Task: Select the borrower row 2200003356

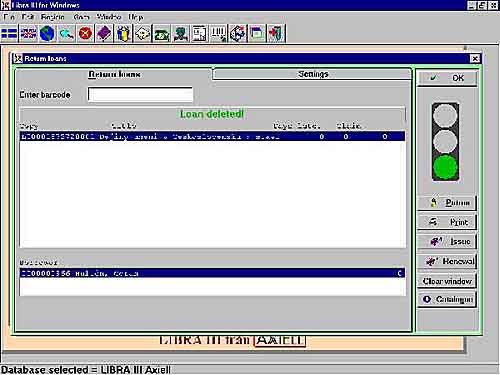Action: pyautogui.click(x=213, y=273)
